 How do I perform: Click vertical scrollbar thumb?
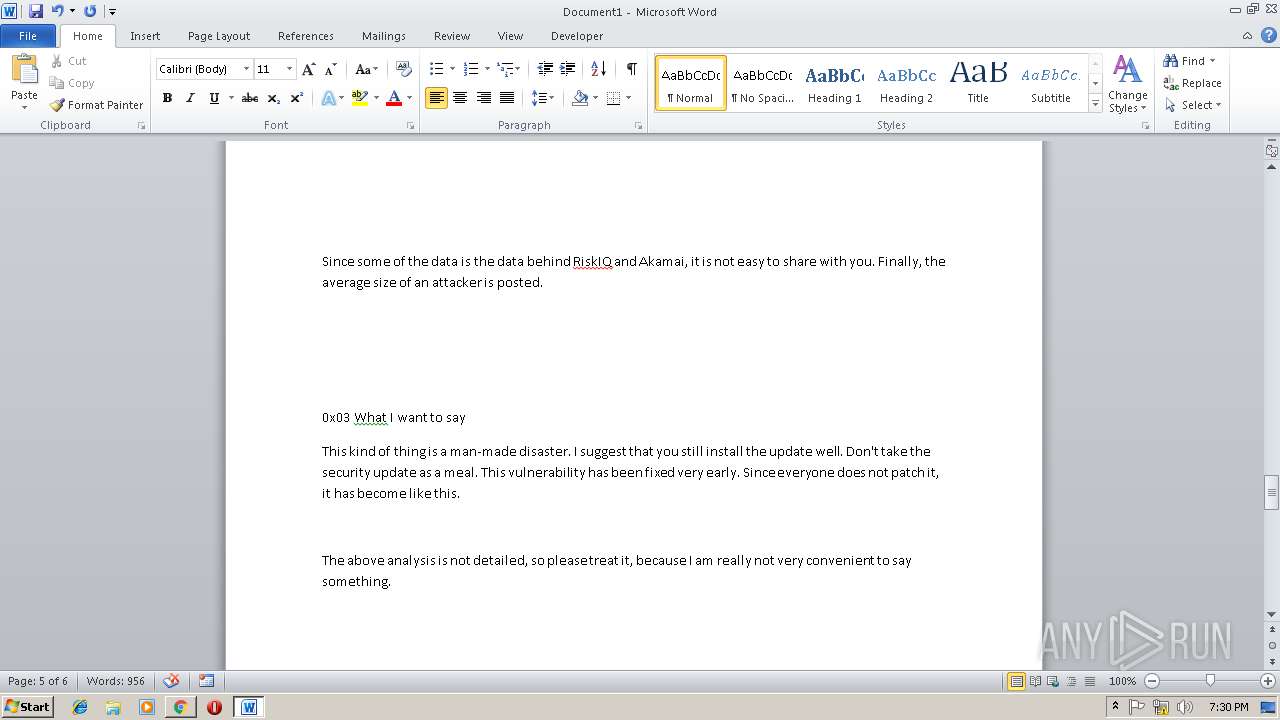click(1272, 492)
